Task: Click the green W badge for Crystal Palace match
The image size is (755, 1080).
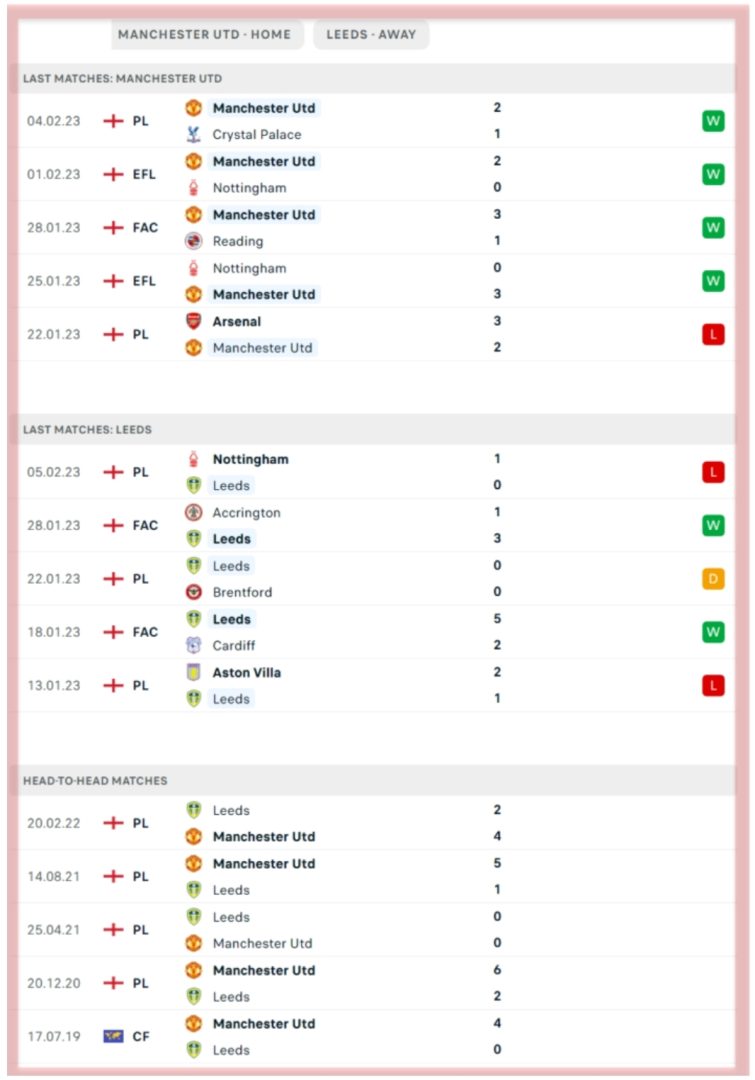Action: [x=712, y=121]
